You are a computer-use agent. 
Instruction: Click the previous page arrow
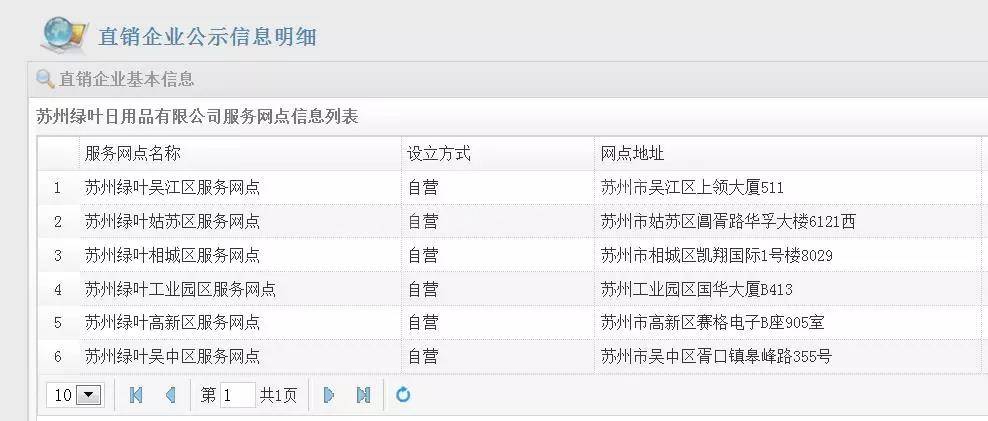pos(170,395)
